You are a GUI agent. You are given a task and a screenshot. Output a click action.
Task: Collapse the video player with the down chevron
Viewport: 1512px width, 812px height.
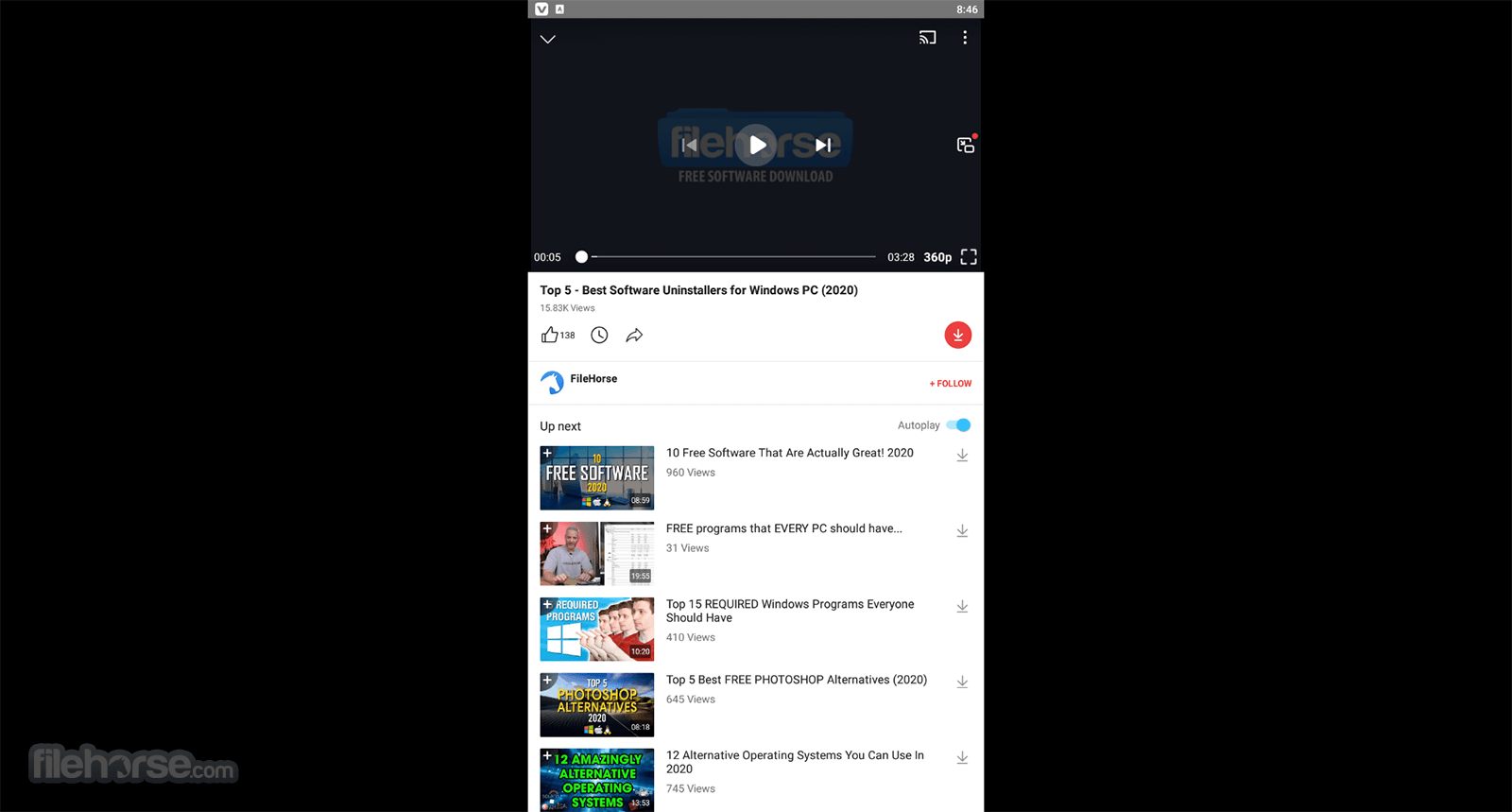(548, 39)
